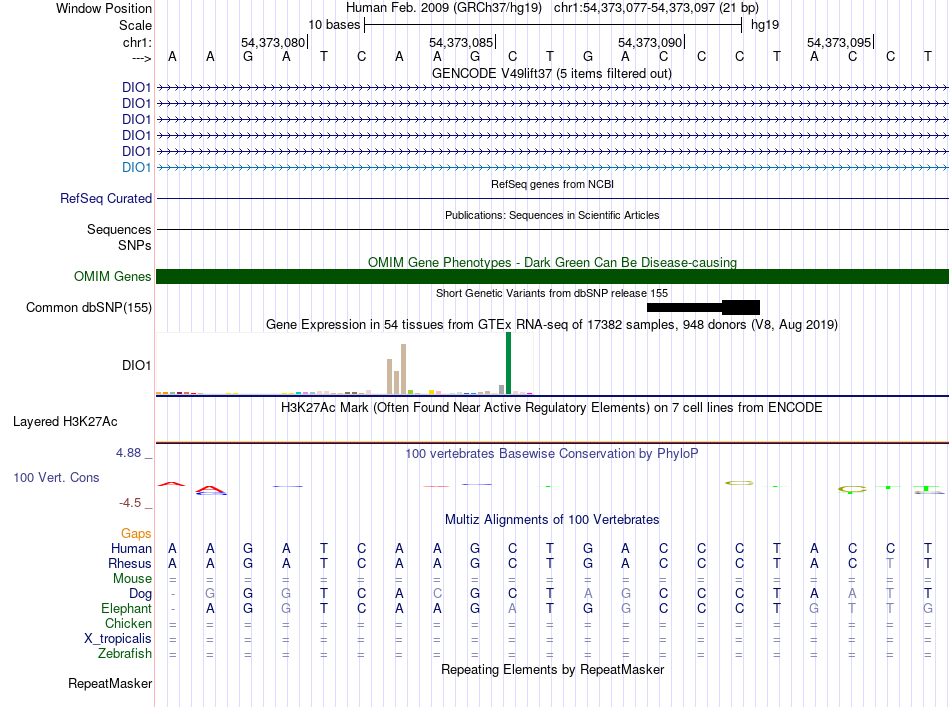Viewport: 950px width, 707px height.
Task: Click the dark green OMIM Genes bar
Action: click(552, 277)
